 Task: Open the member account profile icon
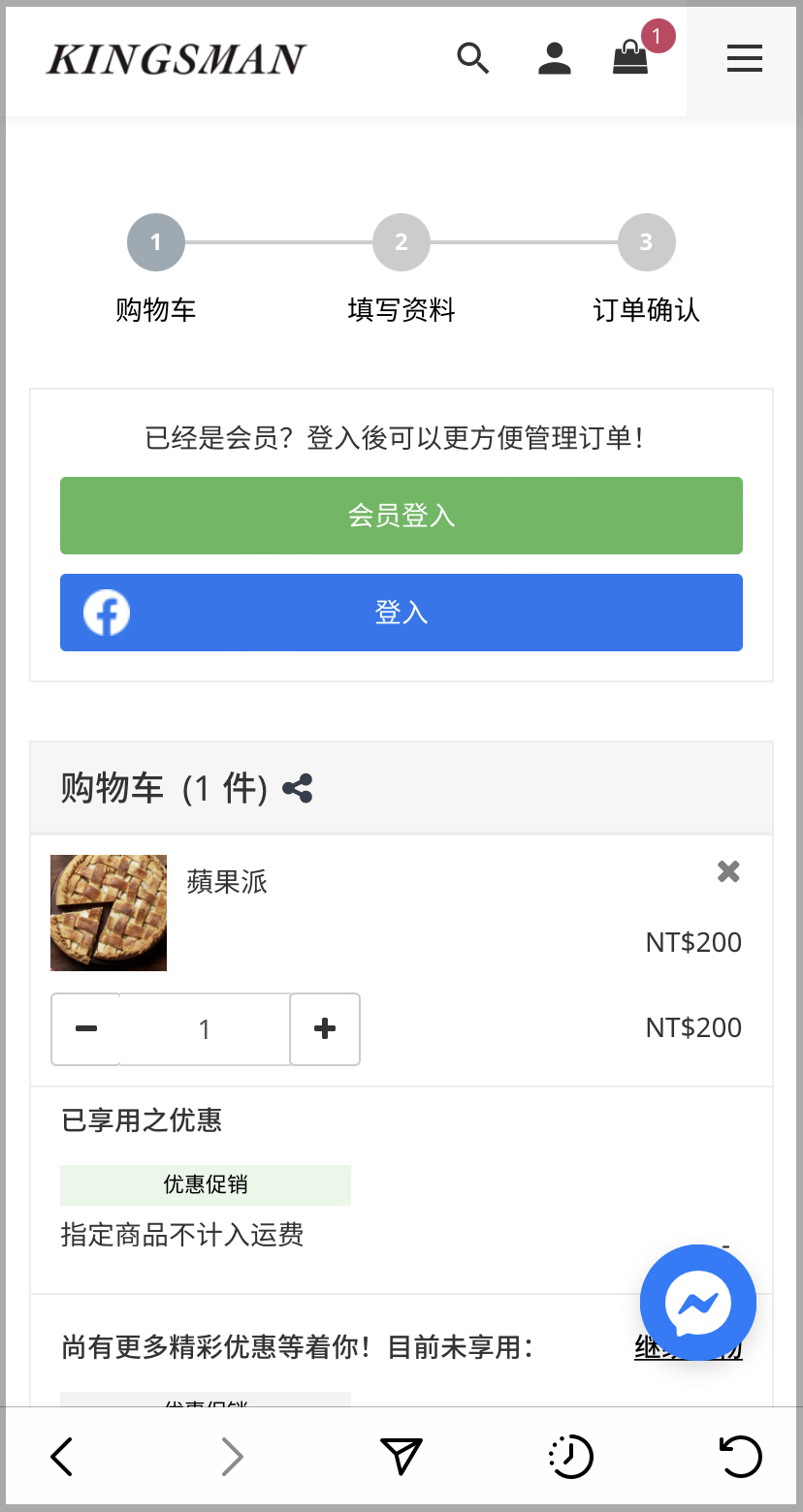click(x=554, y=59)
